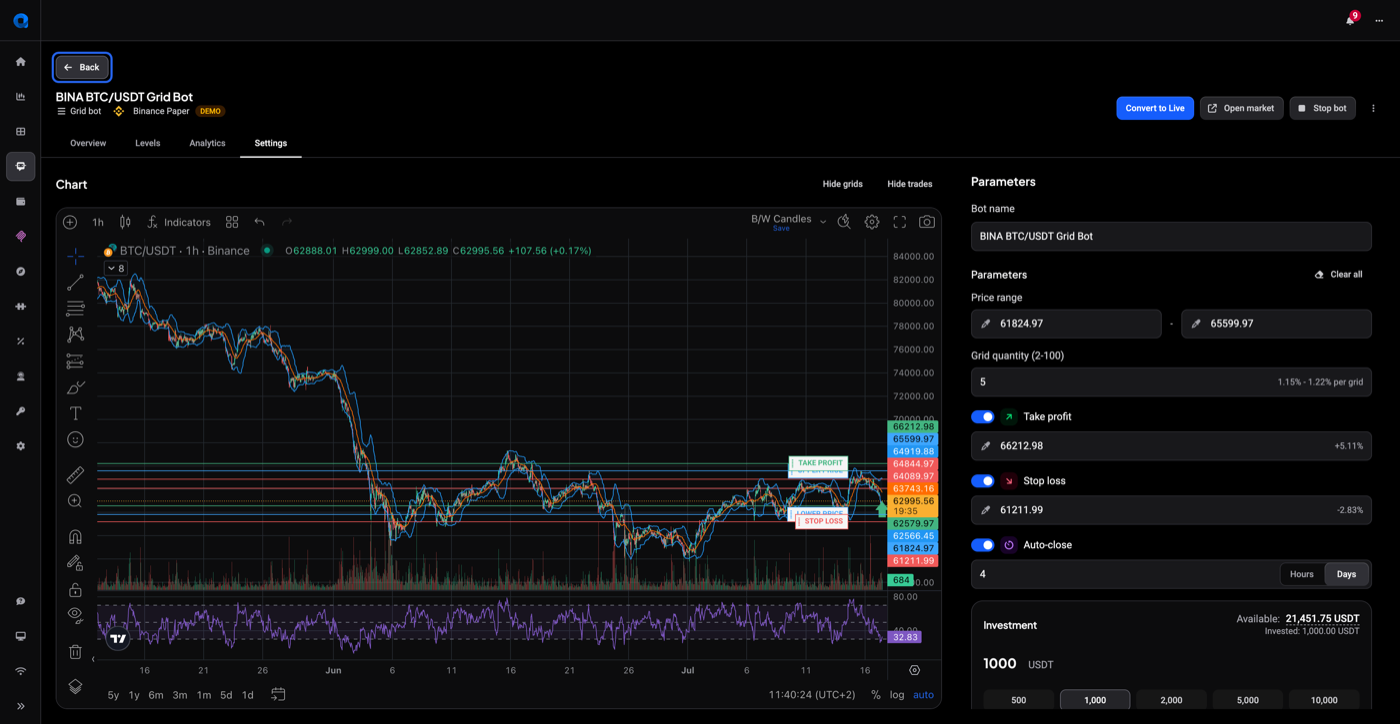Hide all drawings with eye icon

tap(75, 615)
